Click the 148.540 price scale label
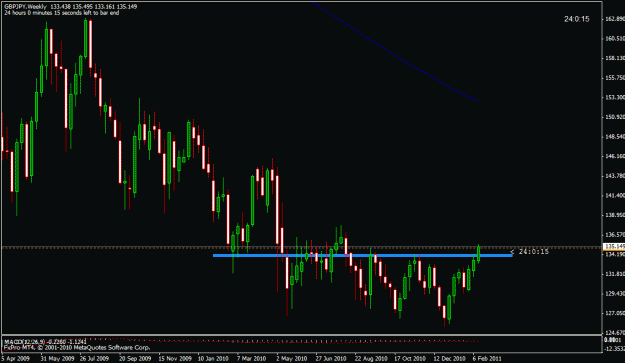Image resolution: width=625 pixels, height=363 pixels. point(615,137)
